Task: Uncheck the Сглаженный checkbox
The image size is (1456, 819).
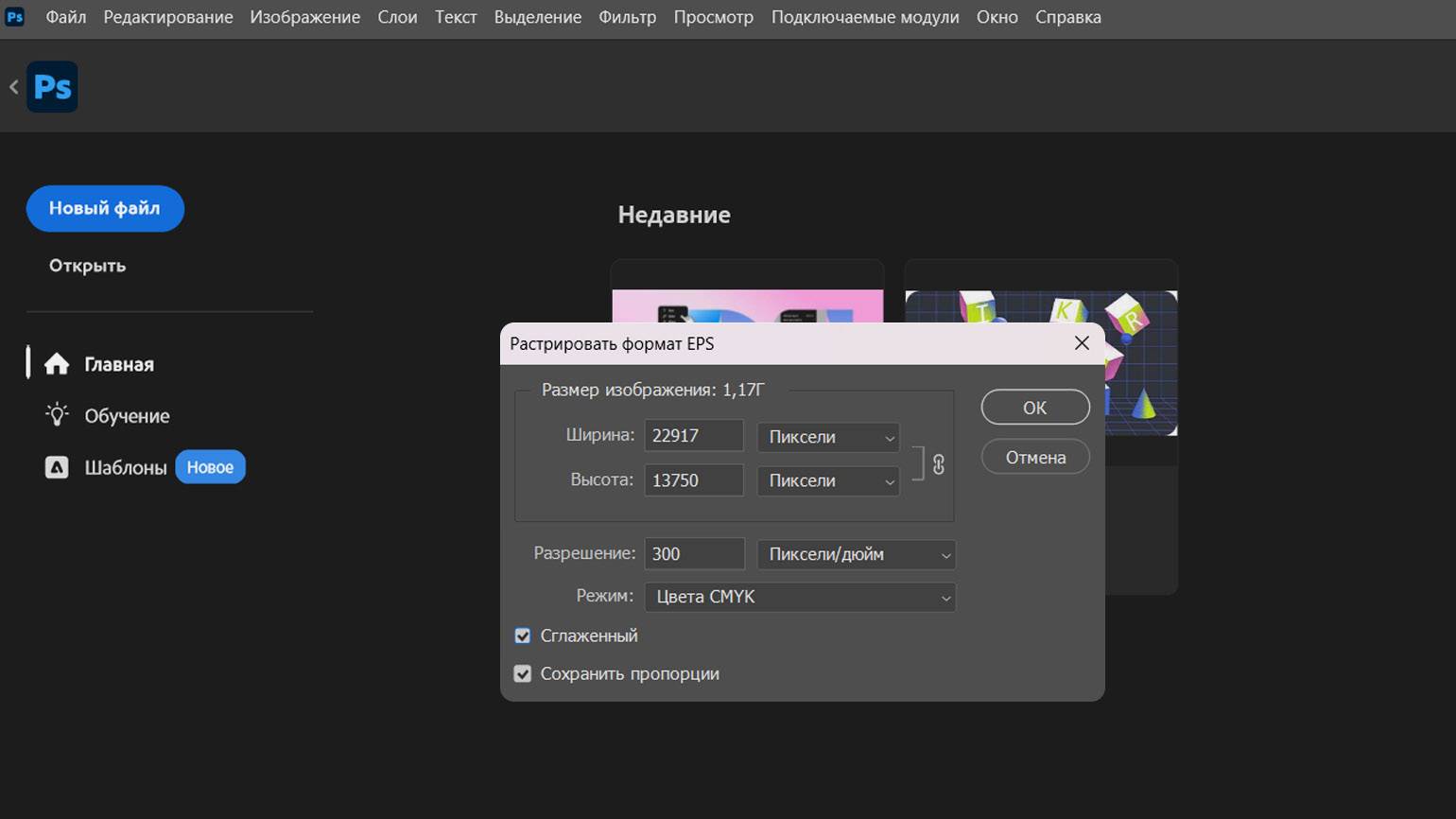Action: (523, 636)
